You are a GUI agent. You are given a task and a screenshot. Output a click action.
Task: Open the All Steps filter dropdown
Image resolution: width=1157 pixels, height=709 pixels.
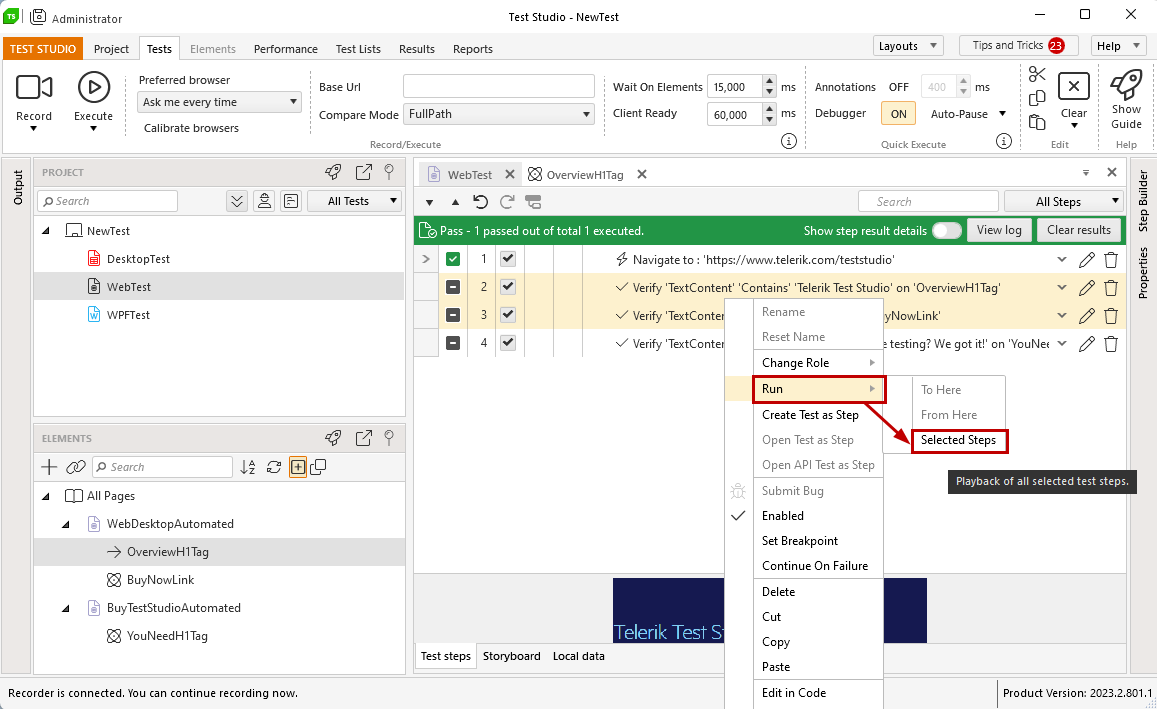[1063, 201]
